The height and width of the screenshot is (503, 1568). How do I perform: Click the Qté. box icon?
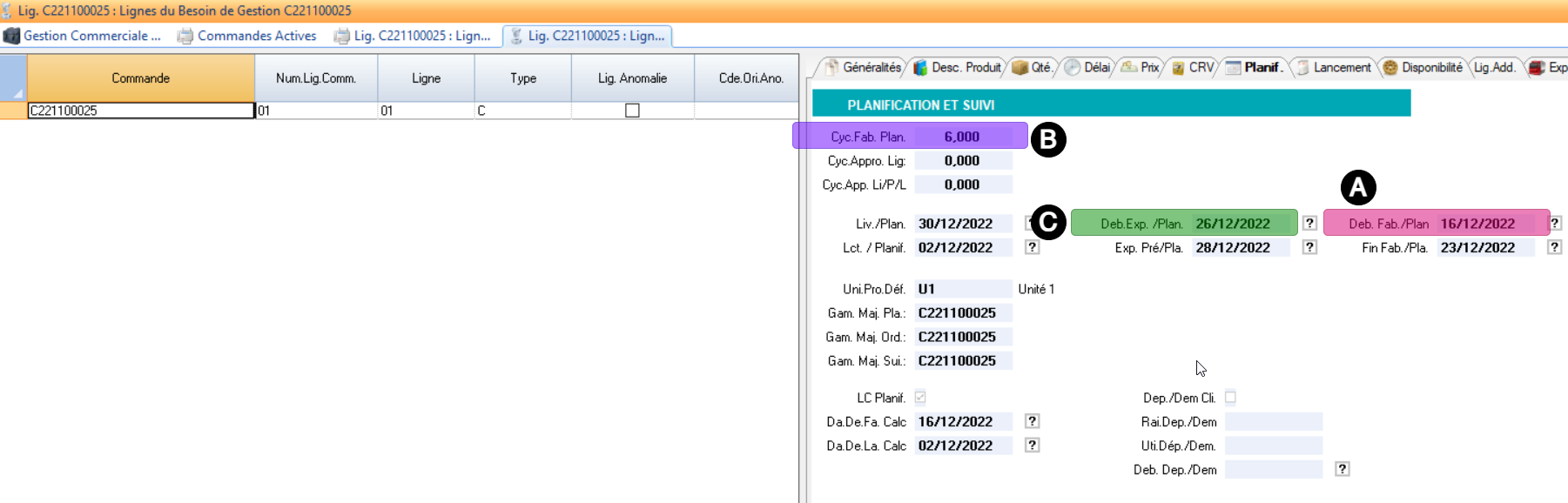pyautogui.click(x=1020, y=68)
